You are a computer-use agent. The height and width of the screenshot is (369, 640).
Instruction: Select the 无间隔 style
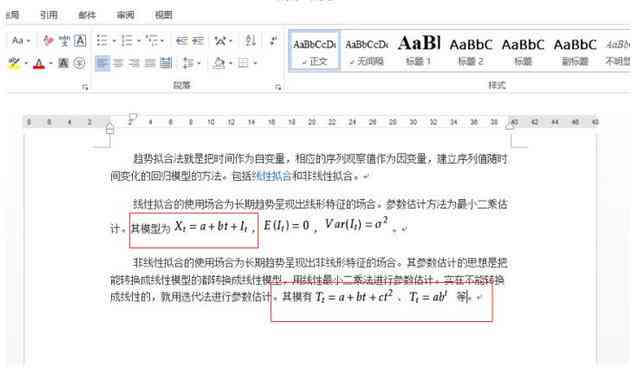(x=367, y=51)
